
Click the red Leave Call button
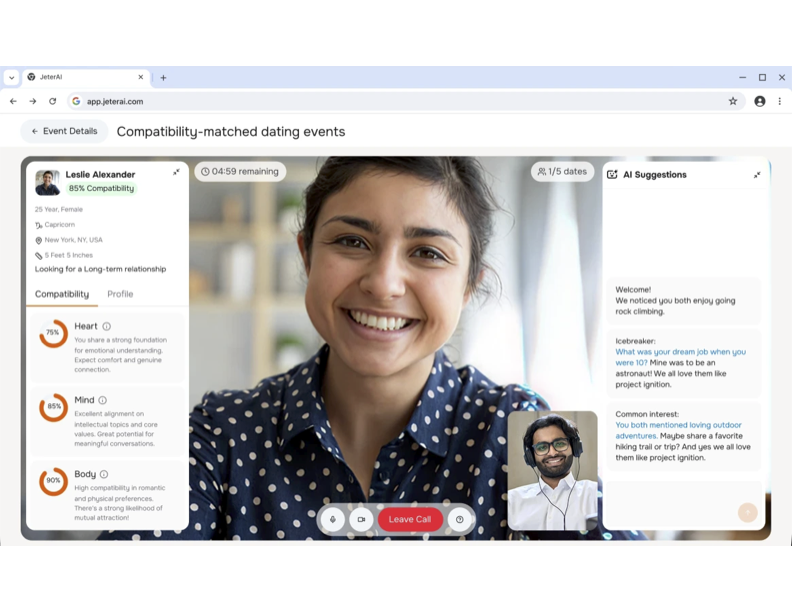410,519
